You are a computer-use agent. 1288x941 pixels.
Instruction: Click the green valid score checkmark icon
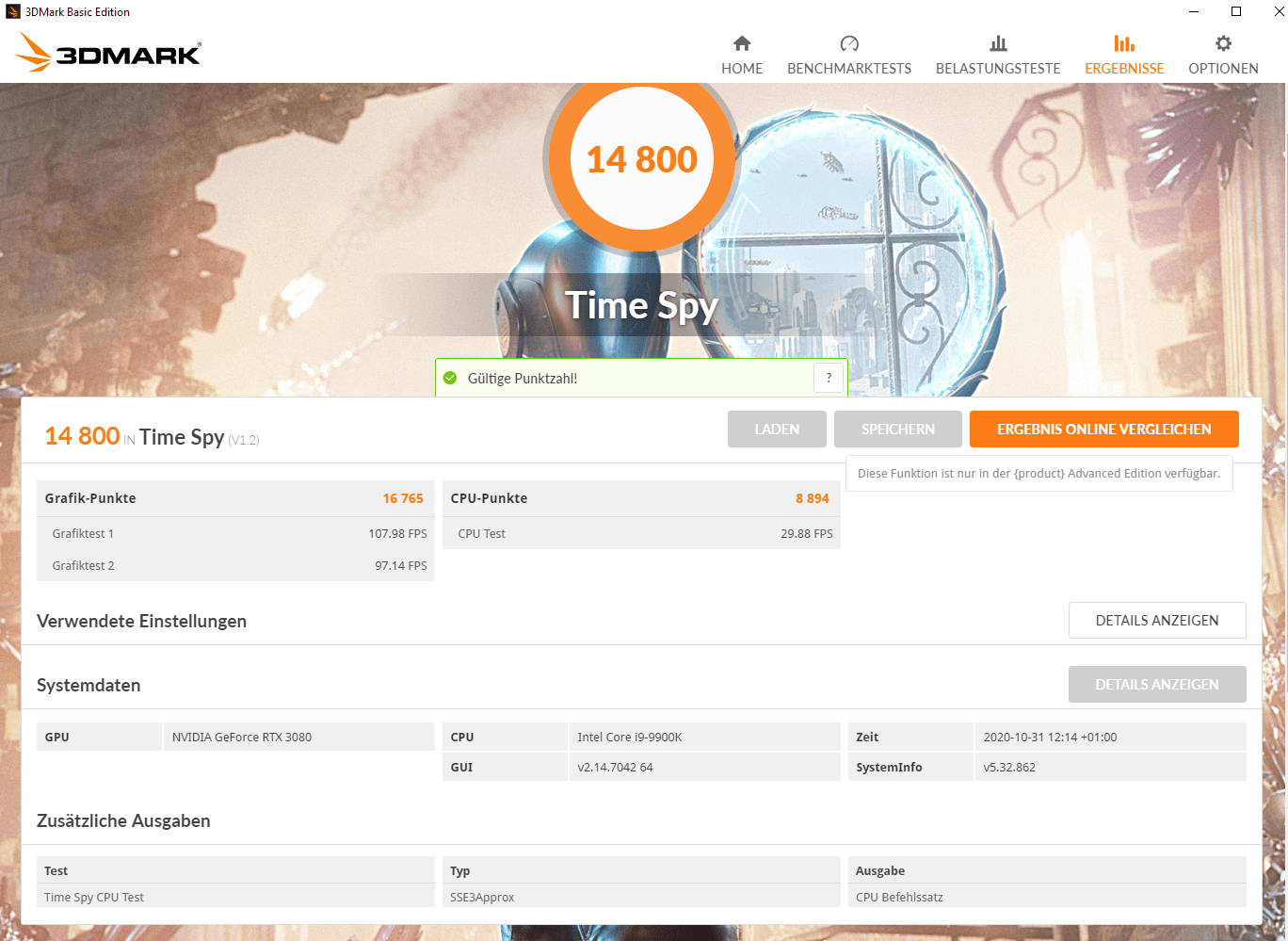(x=450, y=378)
